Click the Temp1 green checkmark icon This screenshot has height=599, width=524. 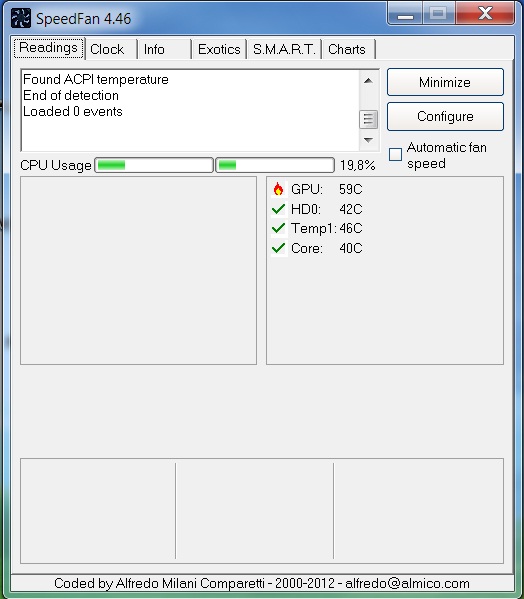(278, 228)
